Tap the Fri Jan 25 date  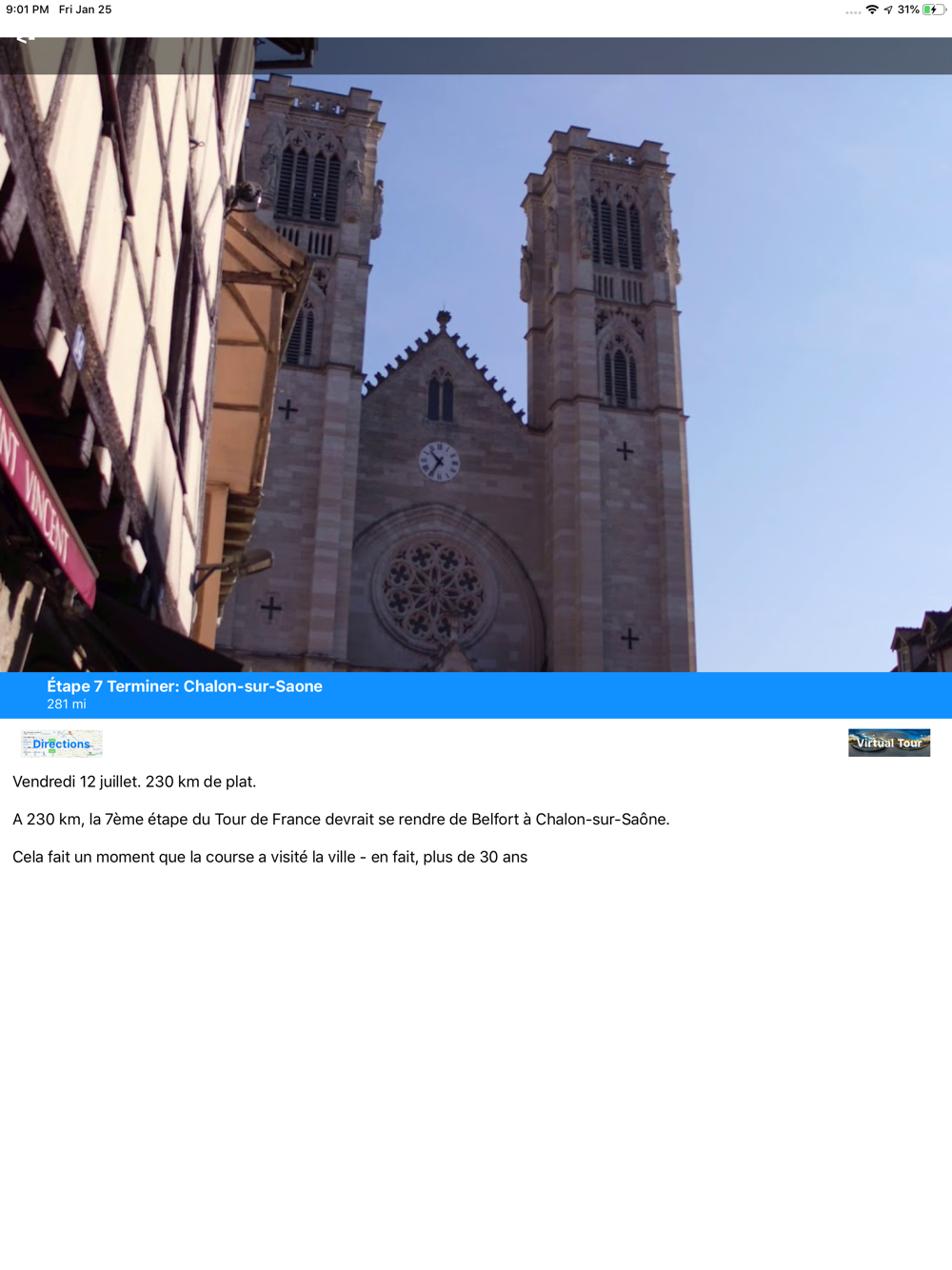tap(86, 10)
